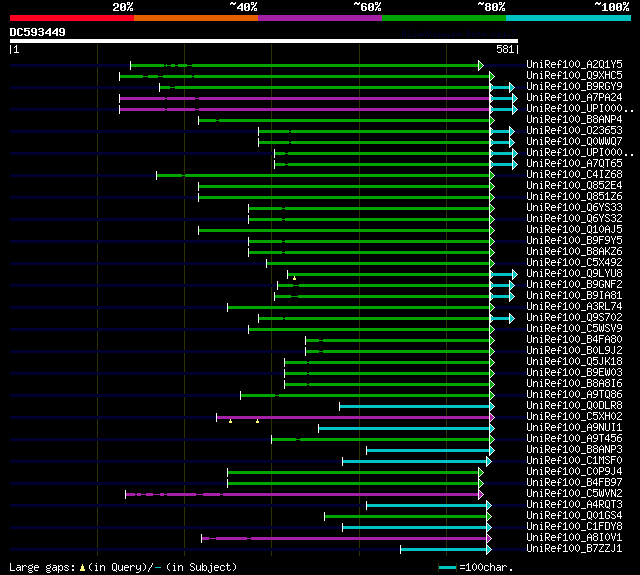The image size is (640, 575).
Task: Click the cyan ~100% identity legend segment
Action: click(569, 18)
